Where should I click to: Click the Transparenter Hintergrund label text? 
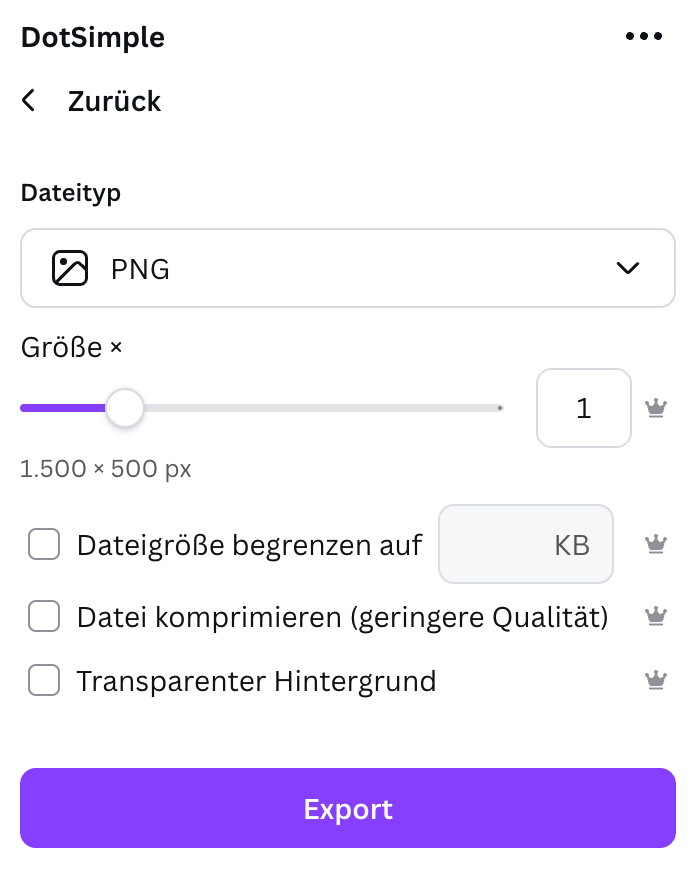[256, 681]
